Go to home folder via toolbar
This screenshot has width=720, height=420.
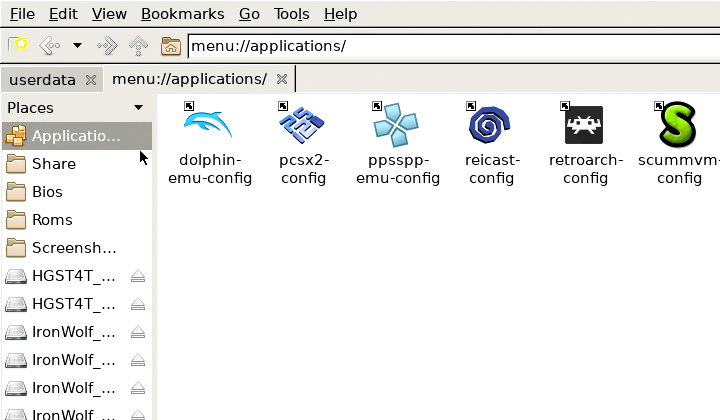[x=171, y=46]
